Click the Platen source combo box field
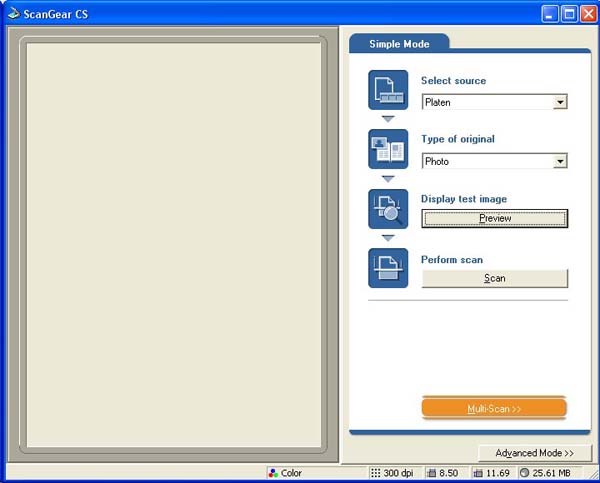Screen dimensions: 600x483 494,102
